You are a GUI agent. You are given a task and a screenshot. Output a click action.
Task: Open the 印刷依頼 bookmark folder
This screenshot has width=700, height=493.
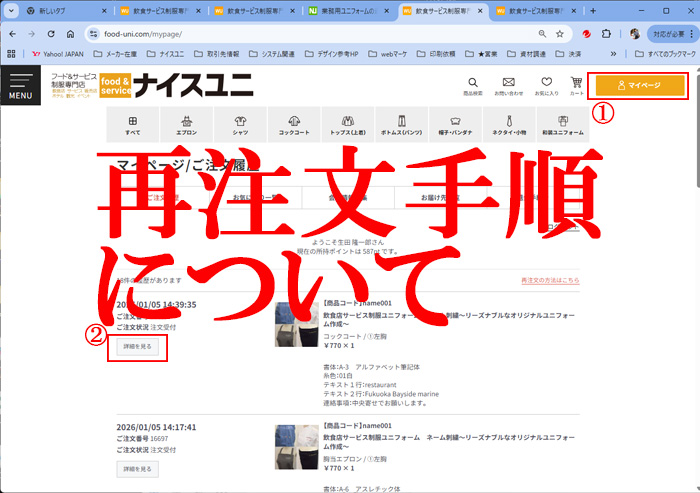pyautogui.click(x=436, y=54)
